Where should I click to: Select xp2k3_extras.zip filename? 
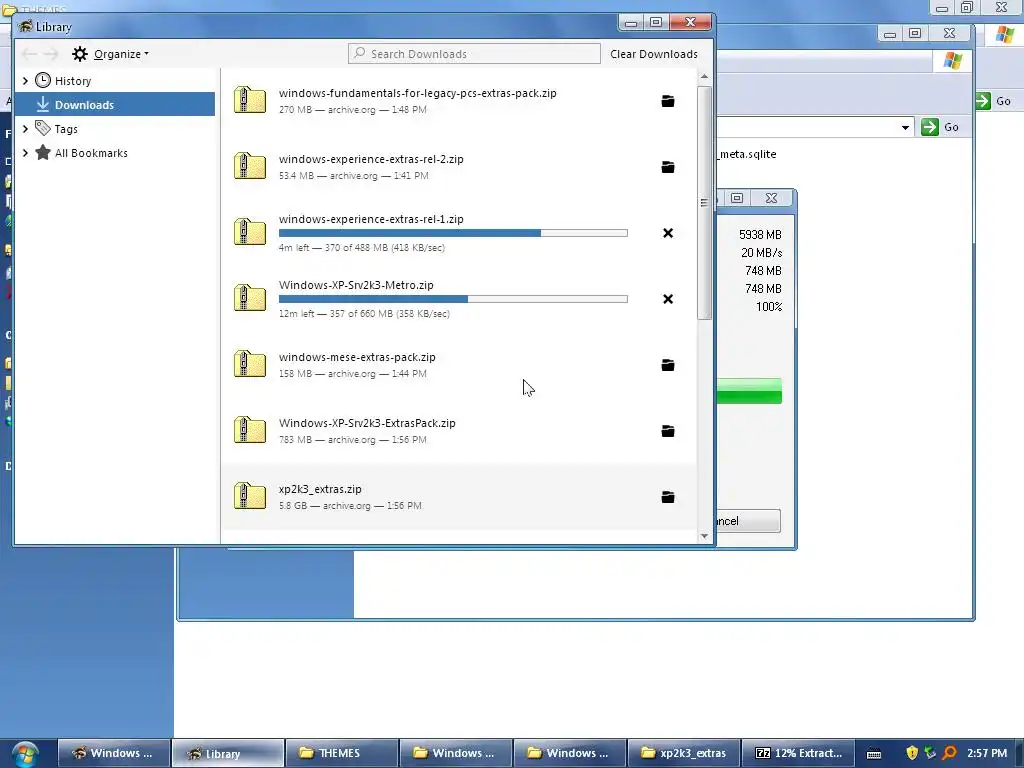[x=320, y=488]
